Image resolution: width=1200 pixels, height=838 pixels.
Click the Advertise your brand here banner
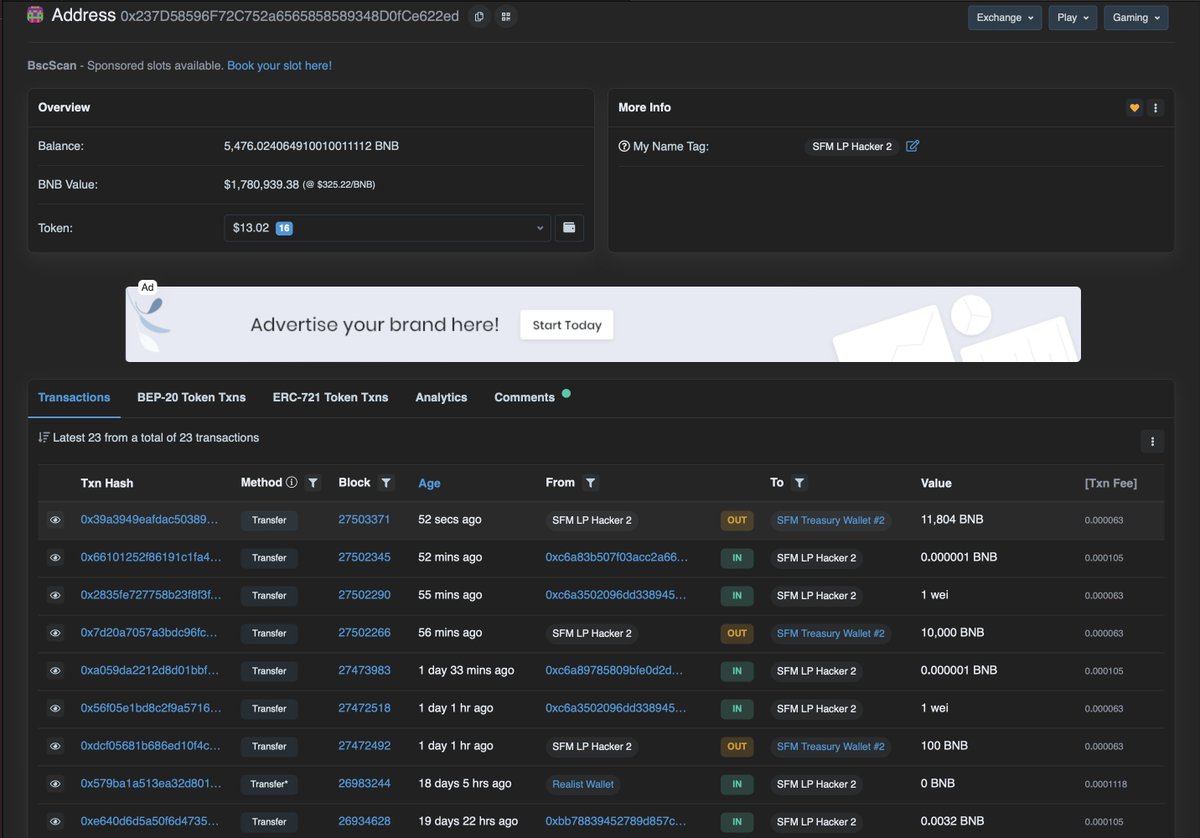(603, 324)
